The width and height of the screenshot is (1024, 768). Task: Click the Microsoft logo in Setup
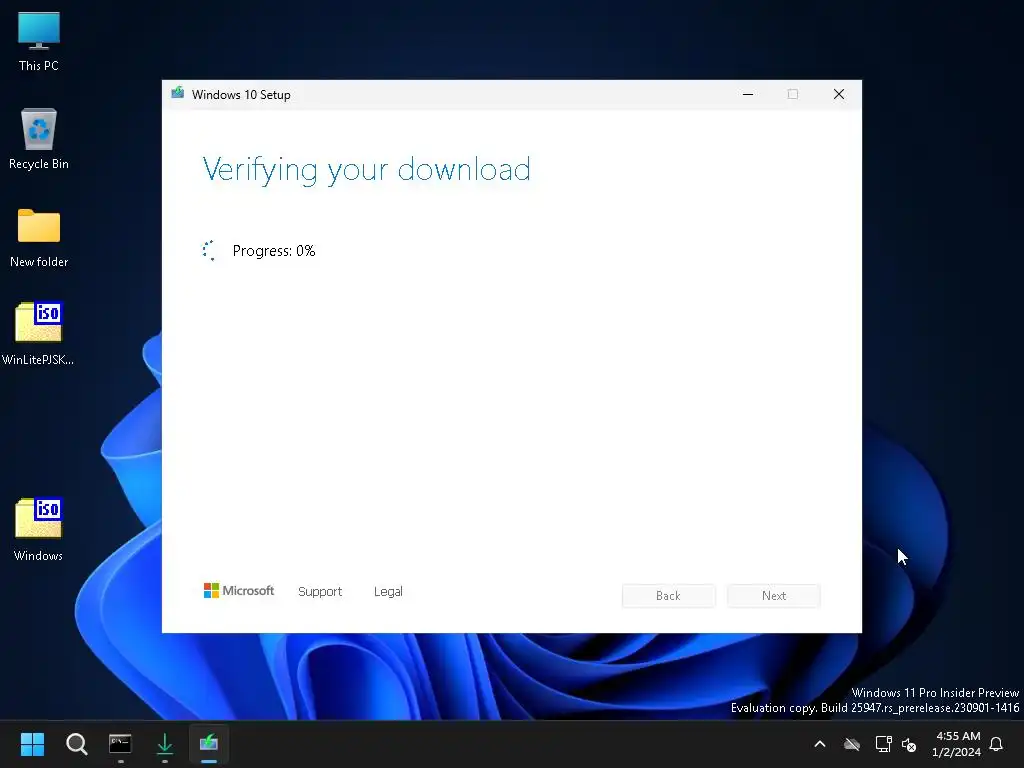[239, 591]
